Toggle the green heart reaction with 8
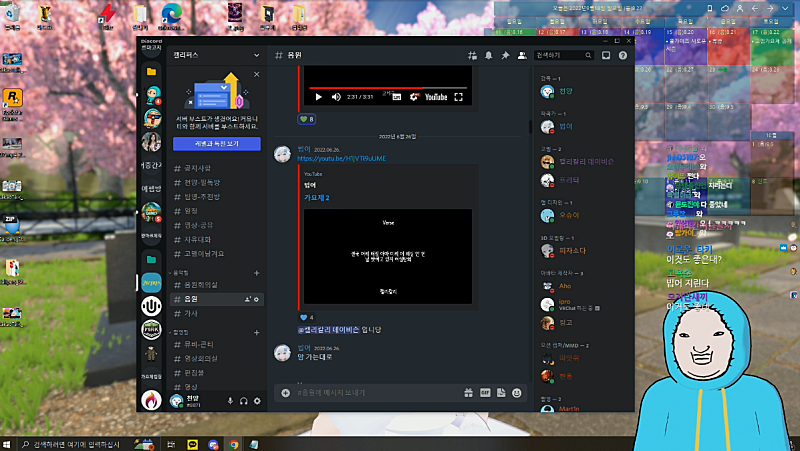The image size is (800, 451). tap(306, 119)
